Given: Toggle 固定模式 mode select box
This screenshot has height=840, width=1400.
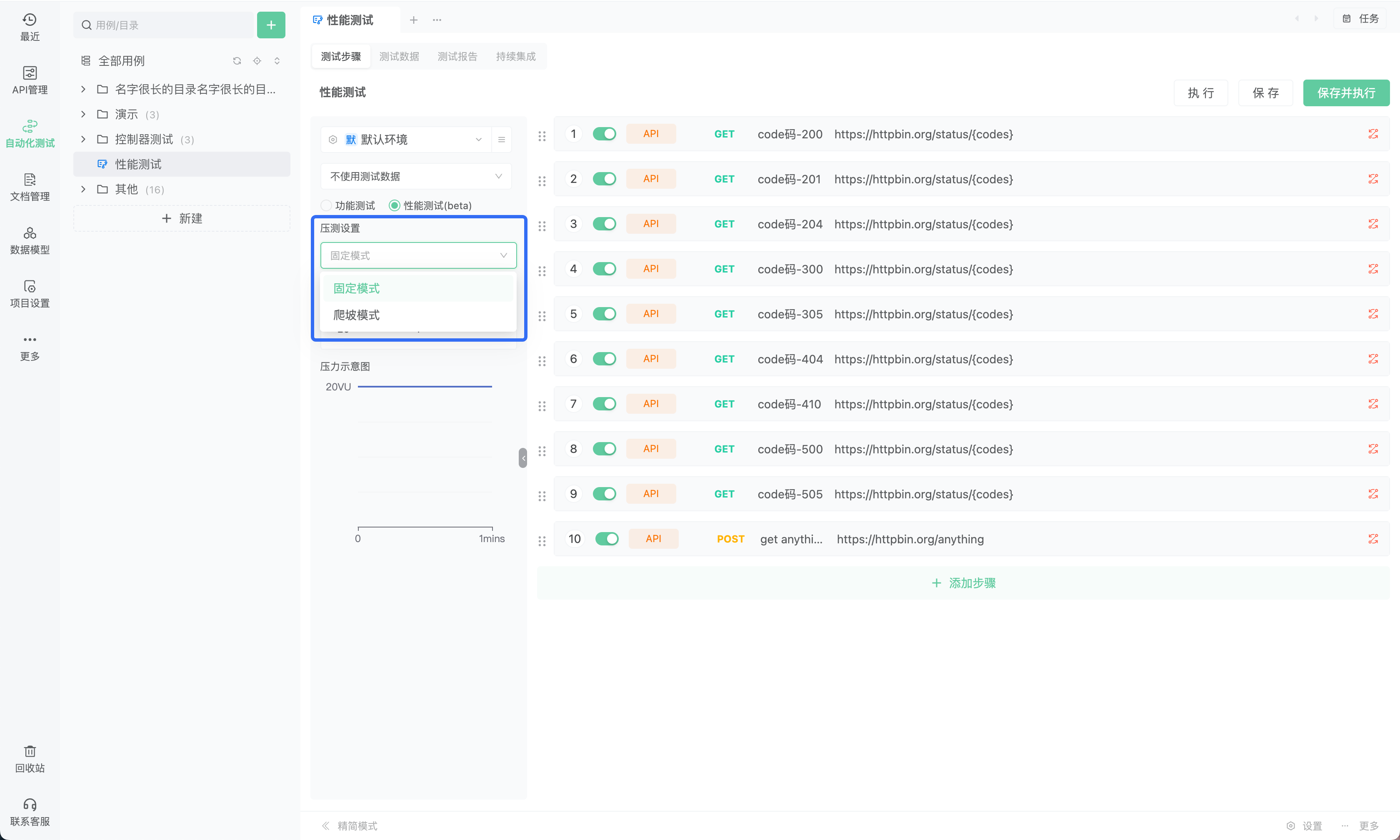Looking at the screenshot, I should [x=418, y=255].
